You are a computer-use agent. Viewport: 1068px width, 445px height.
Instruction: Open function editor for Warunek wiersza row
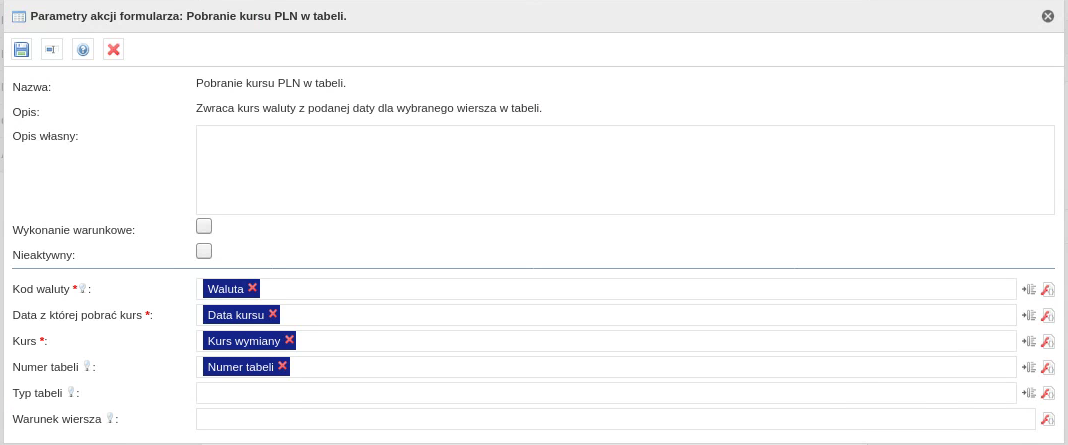point(1048,419)
